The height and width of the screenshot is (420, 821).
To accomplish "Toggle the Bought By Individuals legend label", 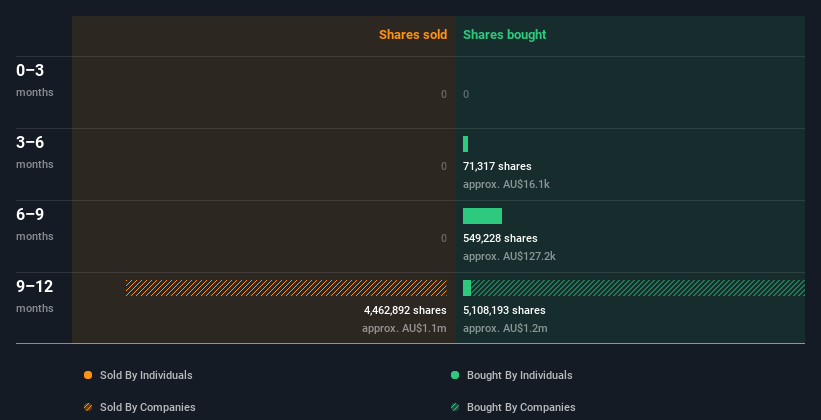I will coord(519,375).
